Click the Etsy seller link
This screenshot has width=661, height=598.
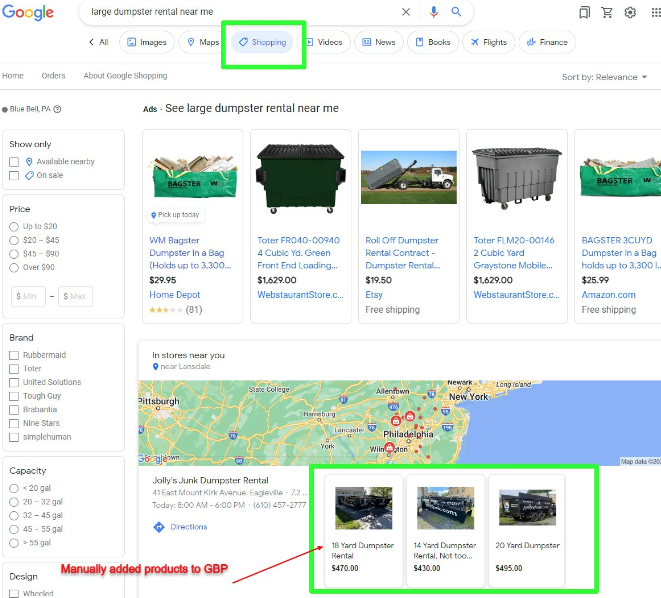374,295
